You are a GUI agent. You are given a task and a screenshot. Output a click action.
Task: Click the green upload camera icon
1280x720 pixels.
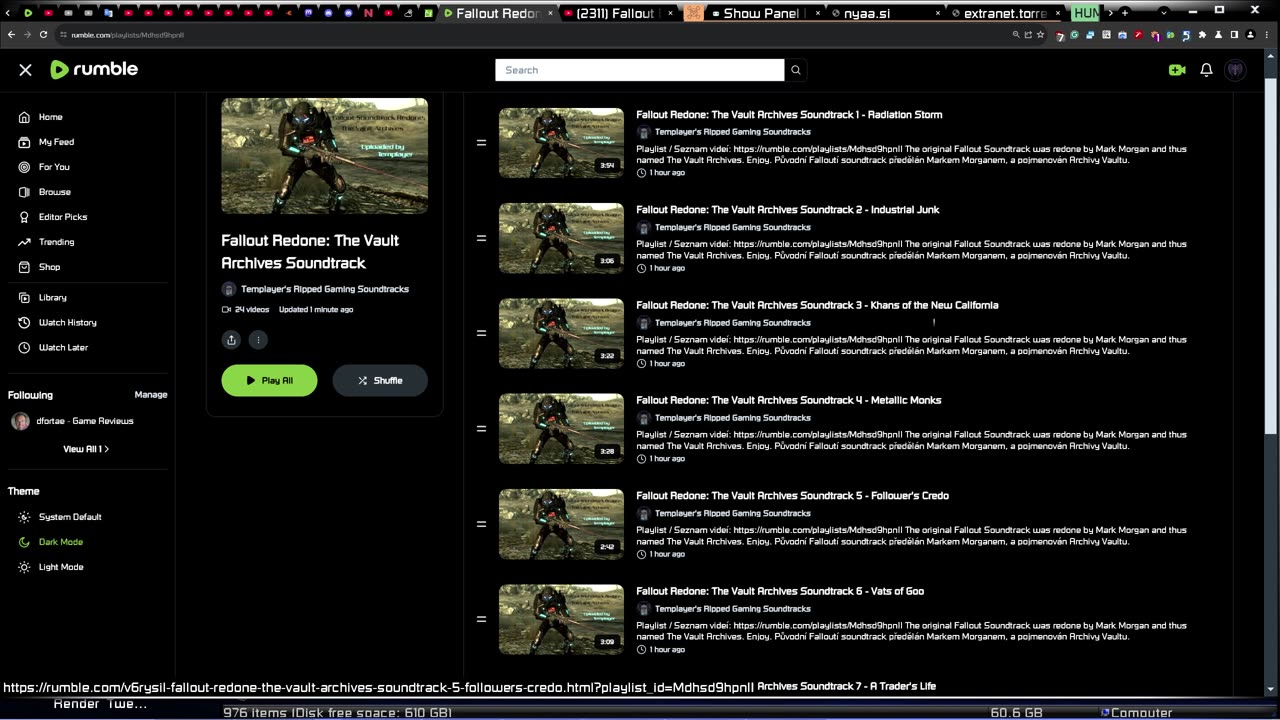coord(1177,70)
